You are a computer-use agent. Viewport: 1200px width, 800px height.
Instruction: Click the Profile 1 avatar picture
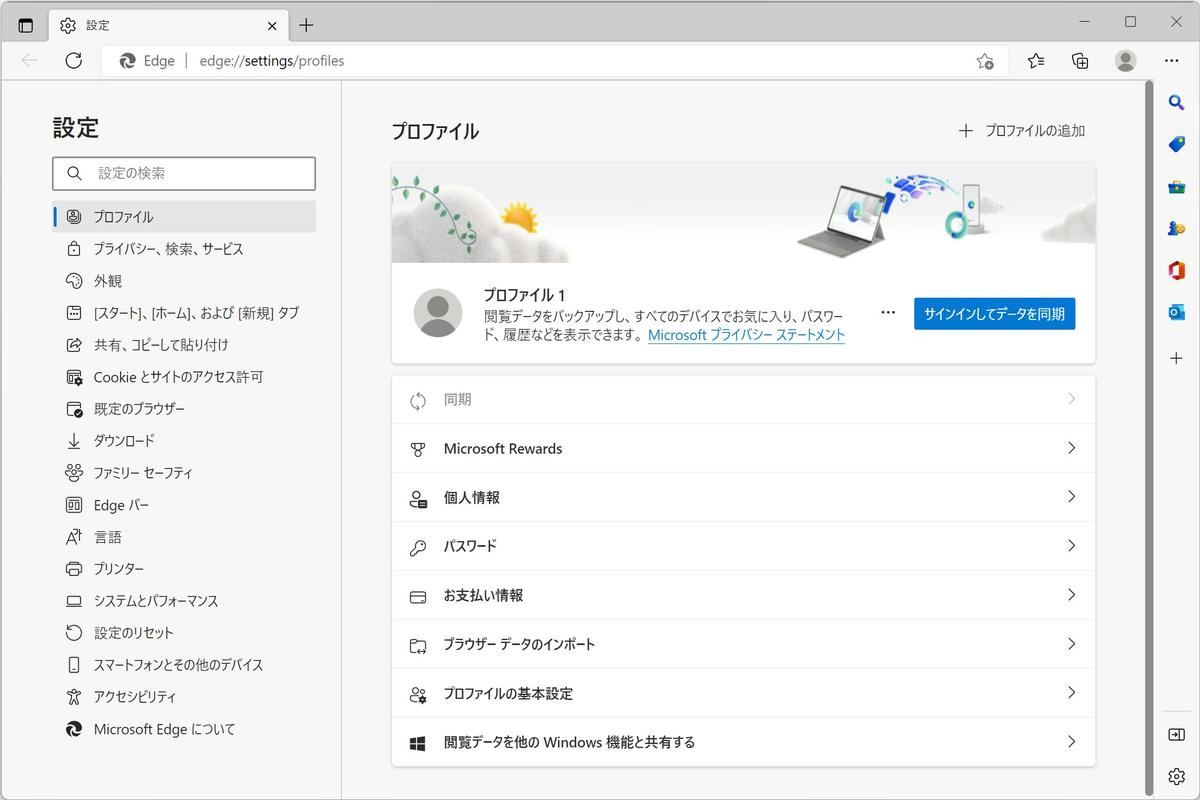[x=438, y=313]
